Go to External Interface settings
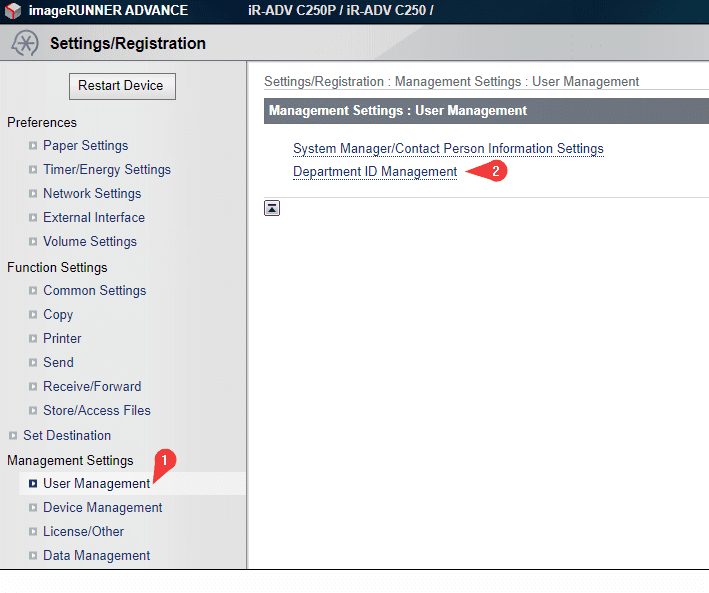 coord(94,218)
